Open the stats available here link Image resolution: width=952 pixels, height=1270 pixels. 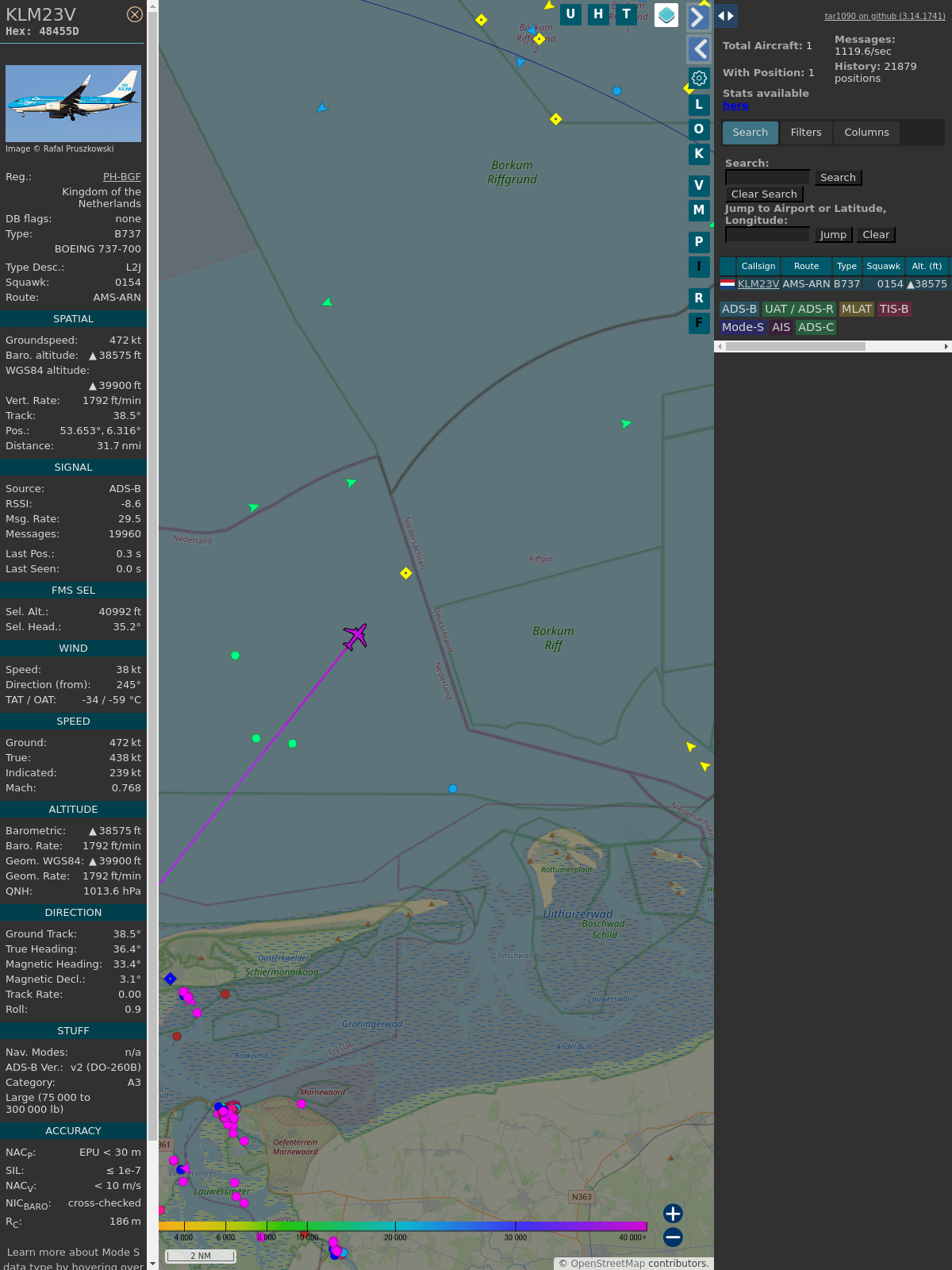pos(735,106)
